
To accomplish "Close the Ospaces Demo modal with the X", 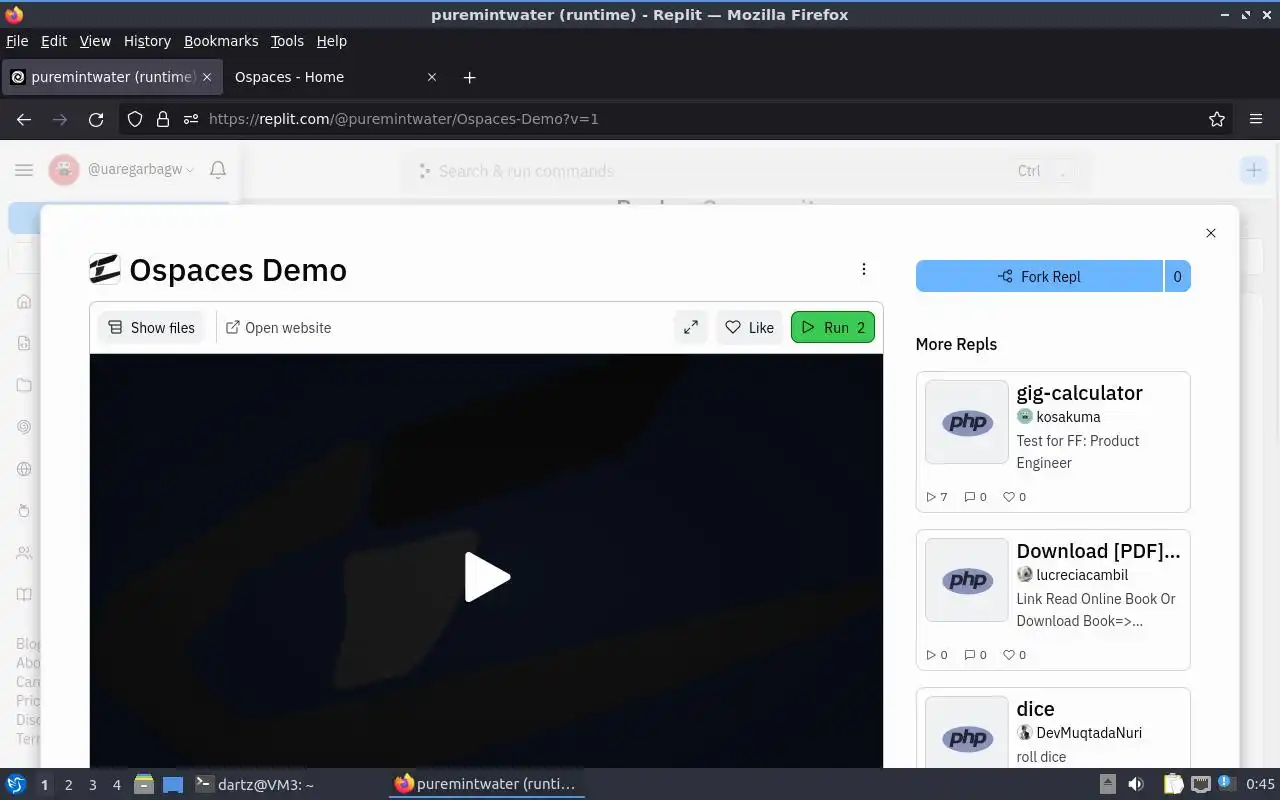I will [1211, 233].
